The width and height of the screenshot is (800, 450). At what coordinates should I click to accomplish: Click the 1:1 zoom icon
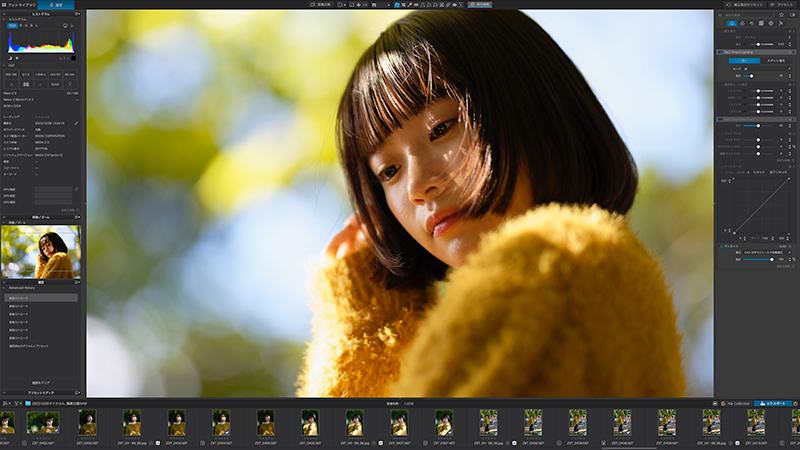[364, 5]
